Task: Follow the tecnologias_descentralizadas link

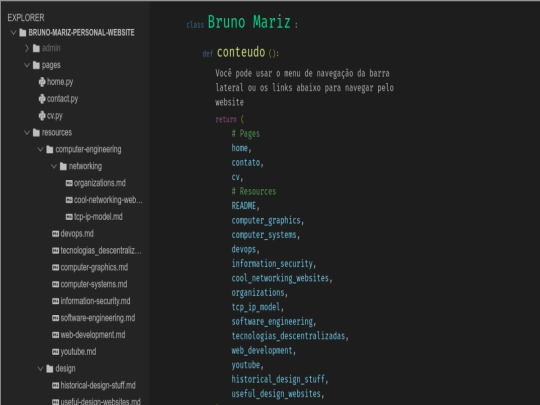Action: coord(288,336)
